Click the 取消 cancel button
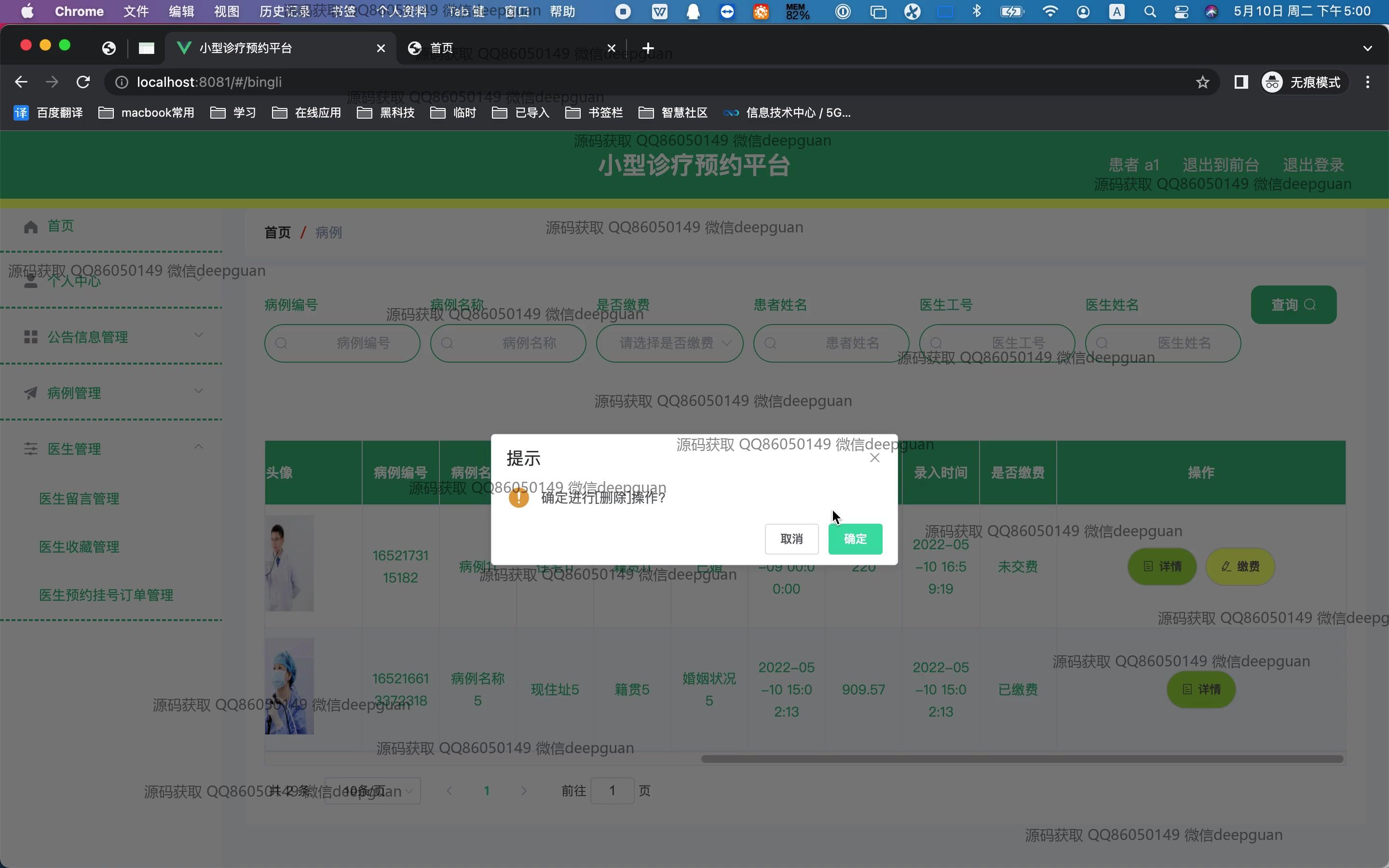The height and width of the screenshot is (868, 1389). click(791, 539)
